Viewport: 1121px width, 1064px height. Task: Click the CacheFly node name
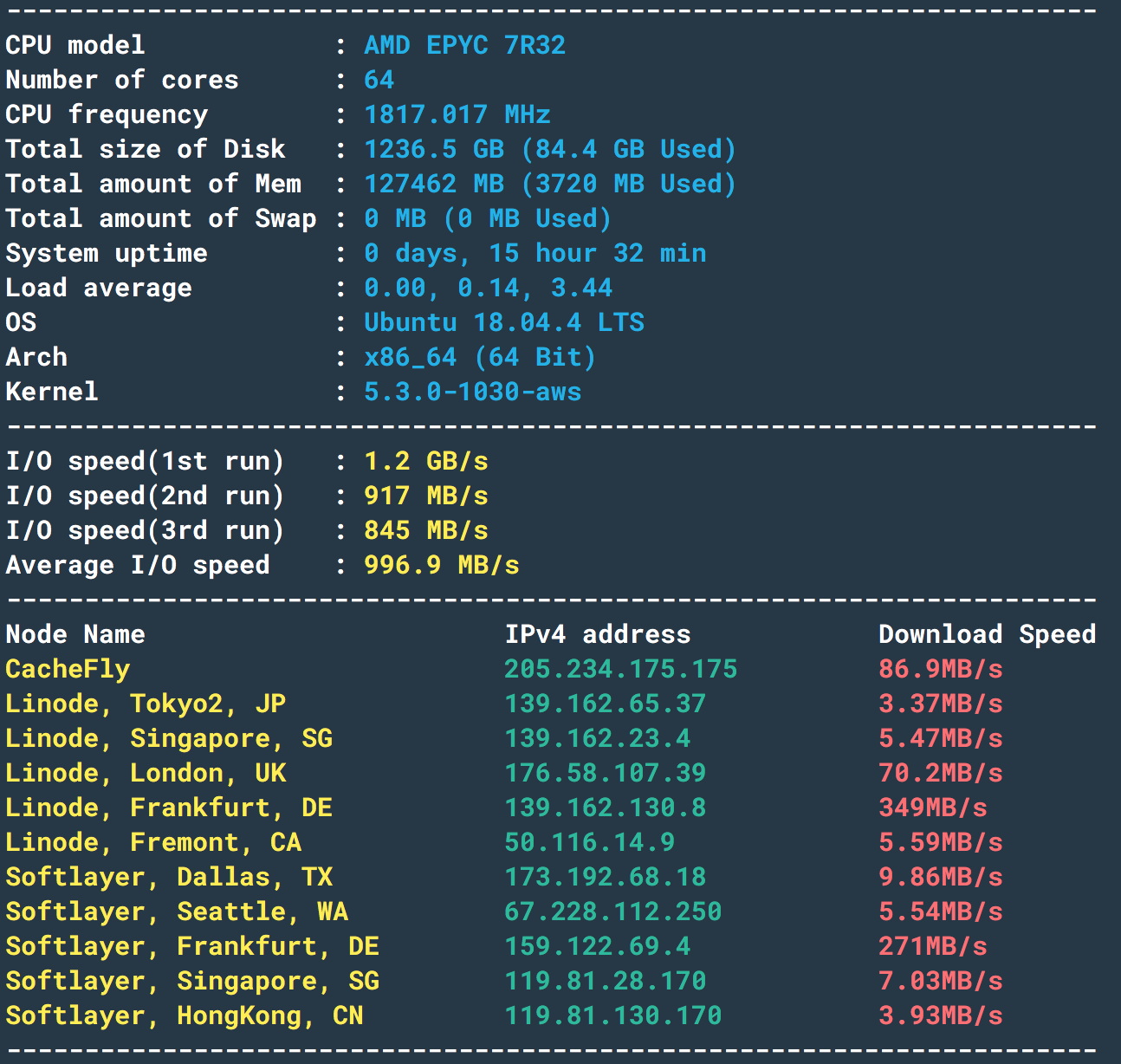click(68, 669)
